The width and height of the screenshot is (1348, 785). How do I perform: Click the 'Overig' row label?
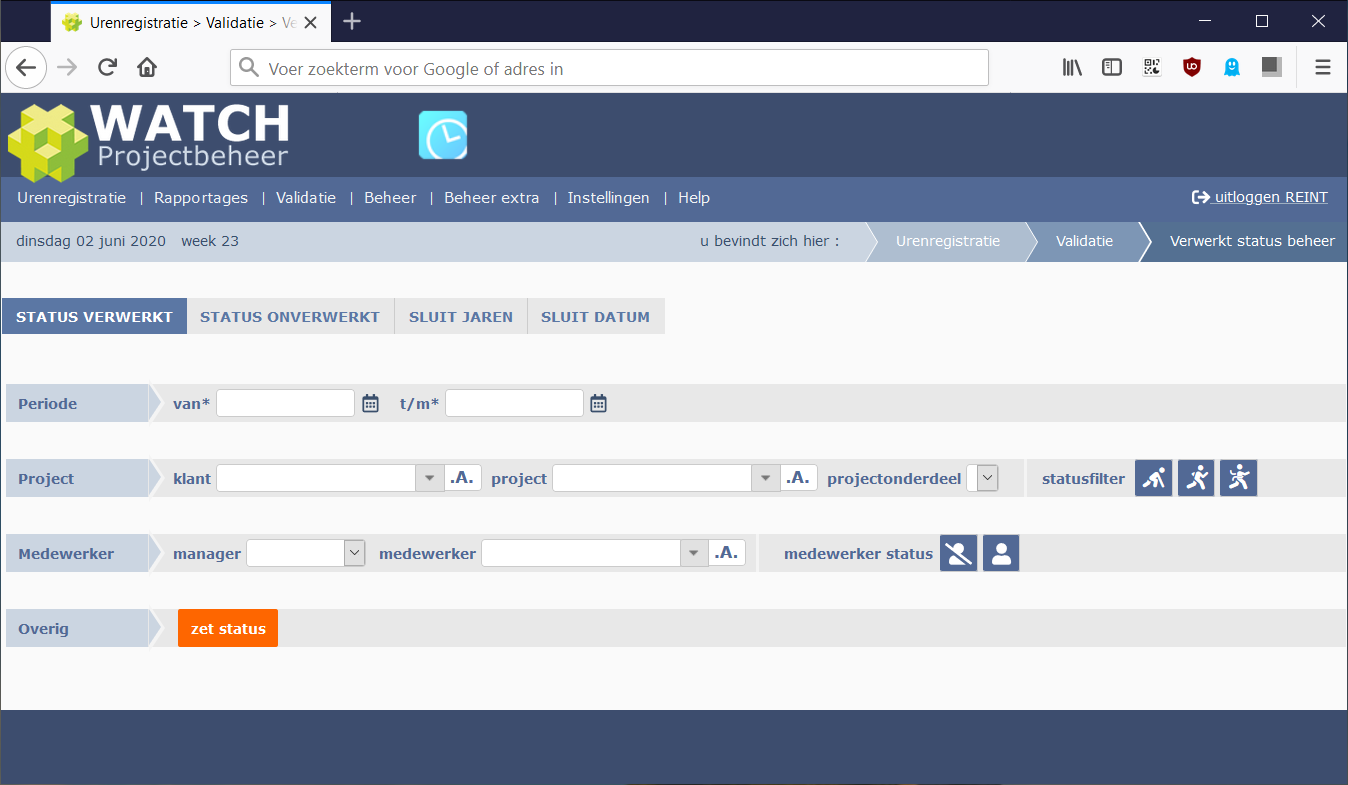pyautogui.click(x=43, y=629)
